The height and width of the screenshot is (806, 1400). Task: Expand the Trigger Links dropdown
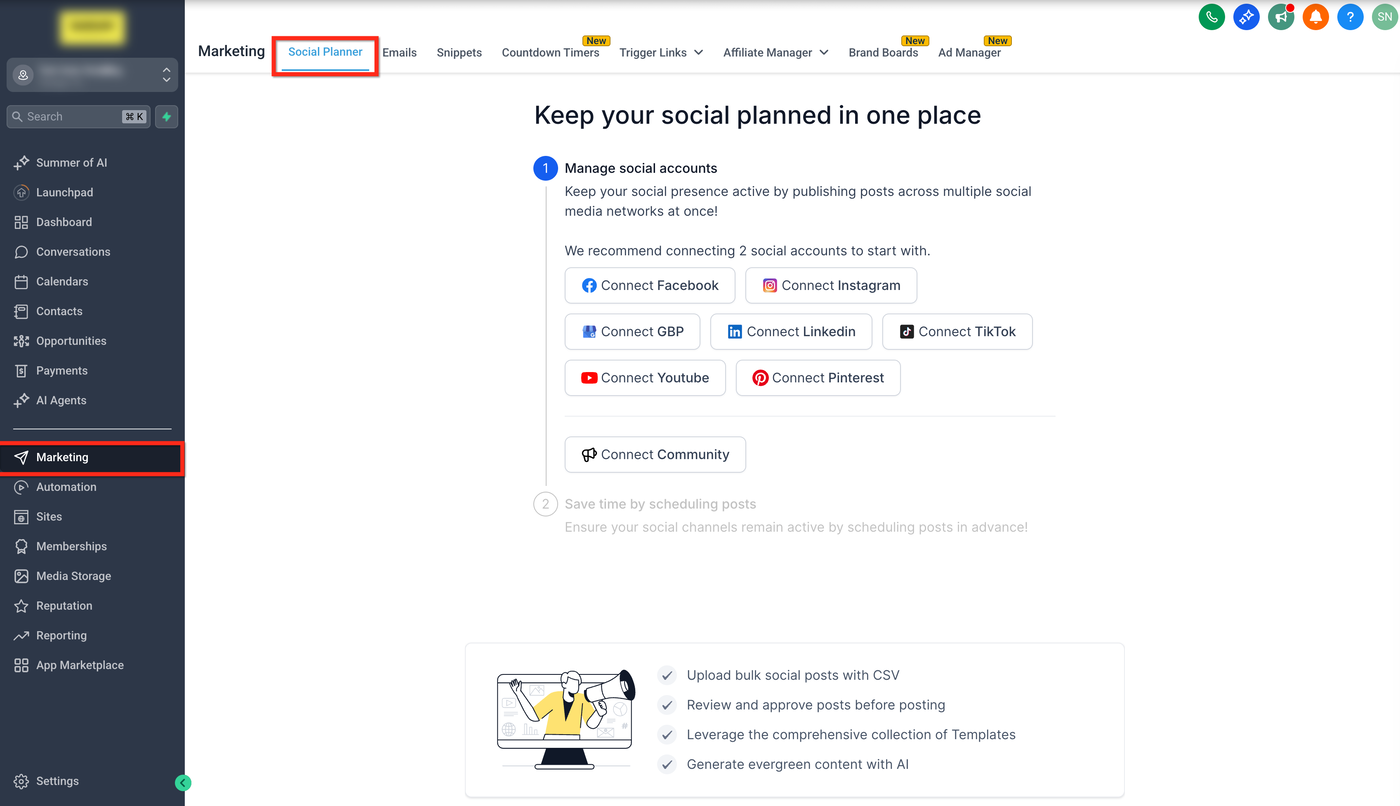[x=661, y=53]
